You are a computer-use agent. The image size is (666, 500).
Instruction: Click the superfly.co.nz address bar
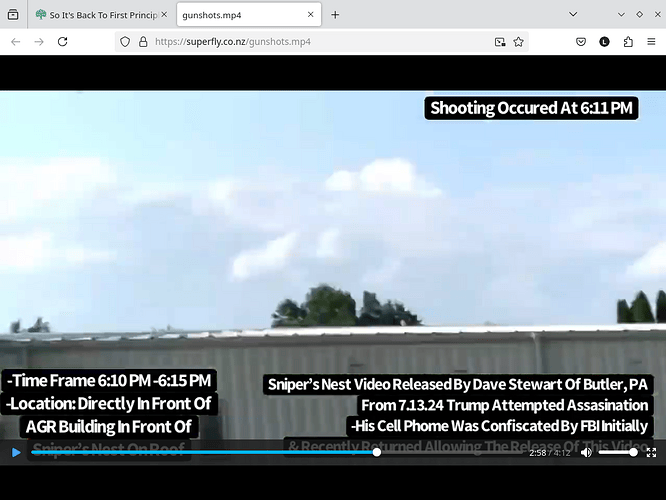coord(320,42)
